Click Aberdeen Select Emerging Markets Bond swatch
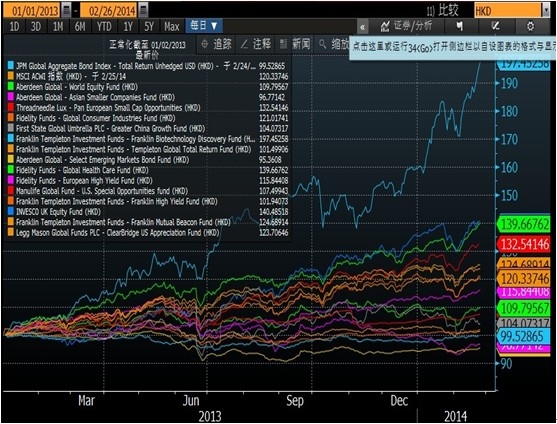Viewport: 557px width, 424px height. click(x=11, y=159)
